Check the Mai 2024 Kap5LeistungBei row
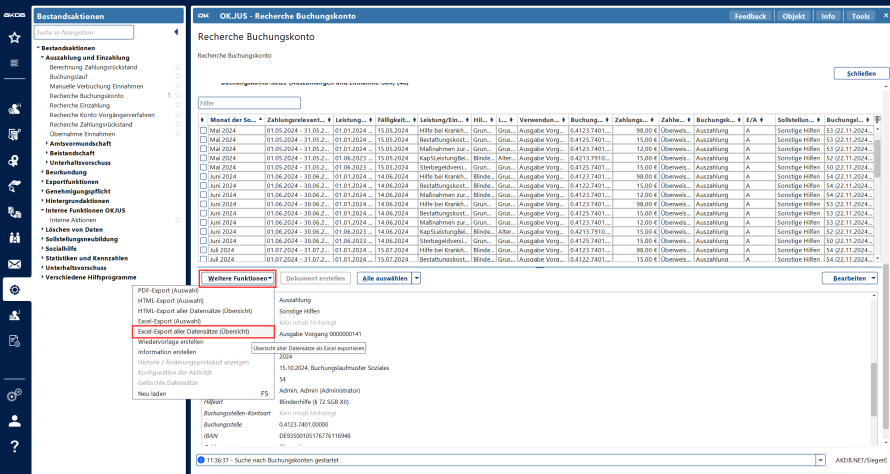 pos(203,158)
